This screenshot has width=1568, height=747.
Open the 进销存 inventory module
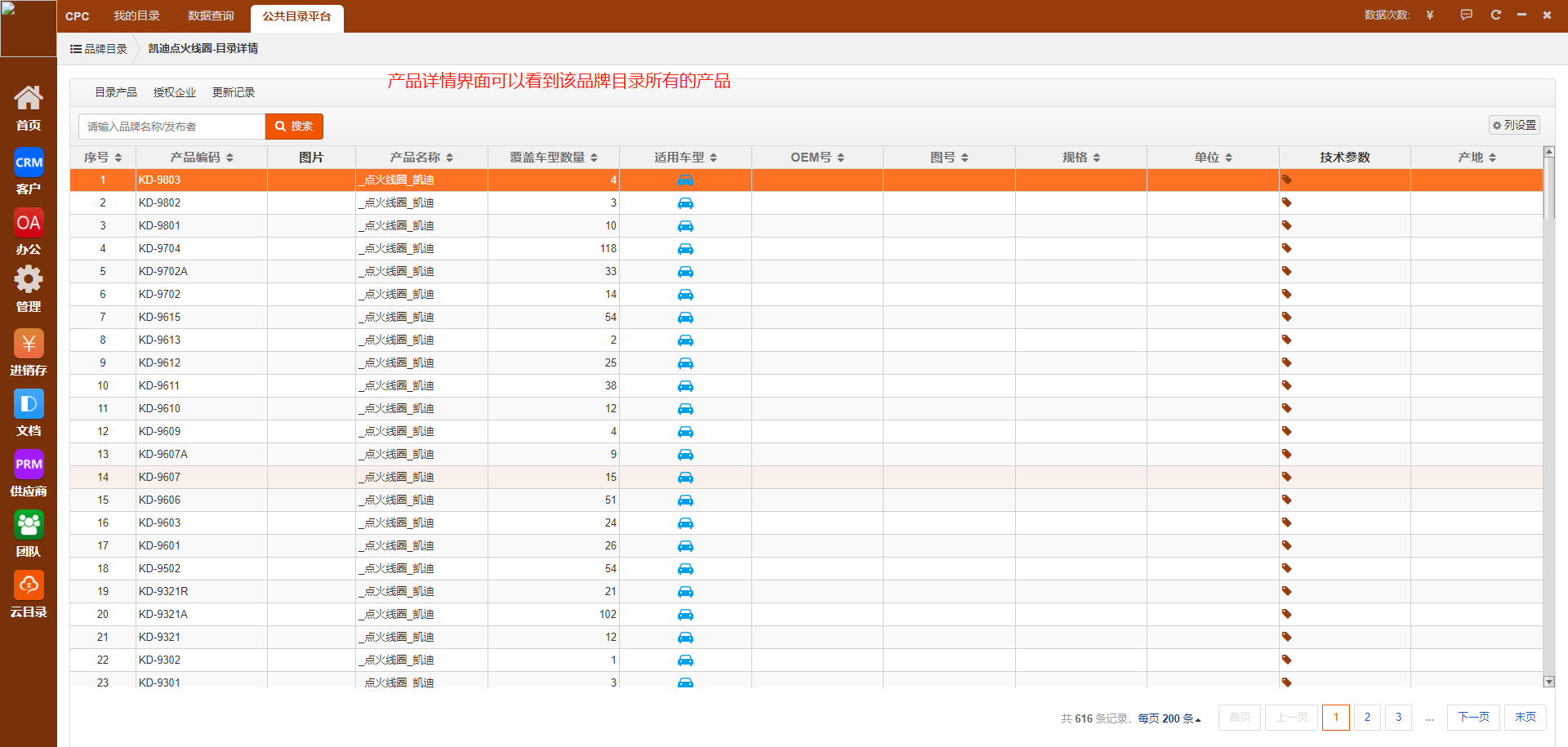29,352
